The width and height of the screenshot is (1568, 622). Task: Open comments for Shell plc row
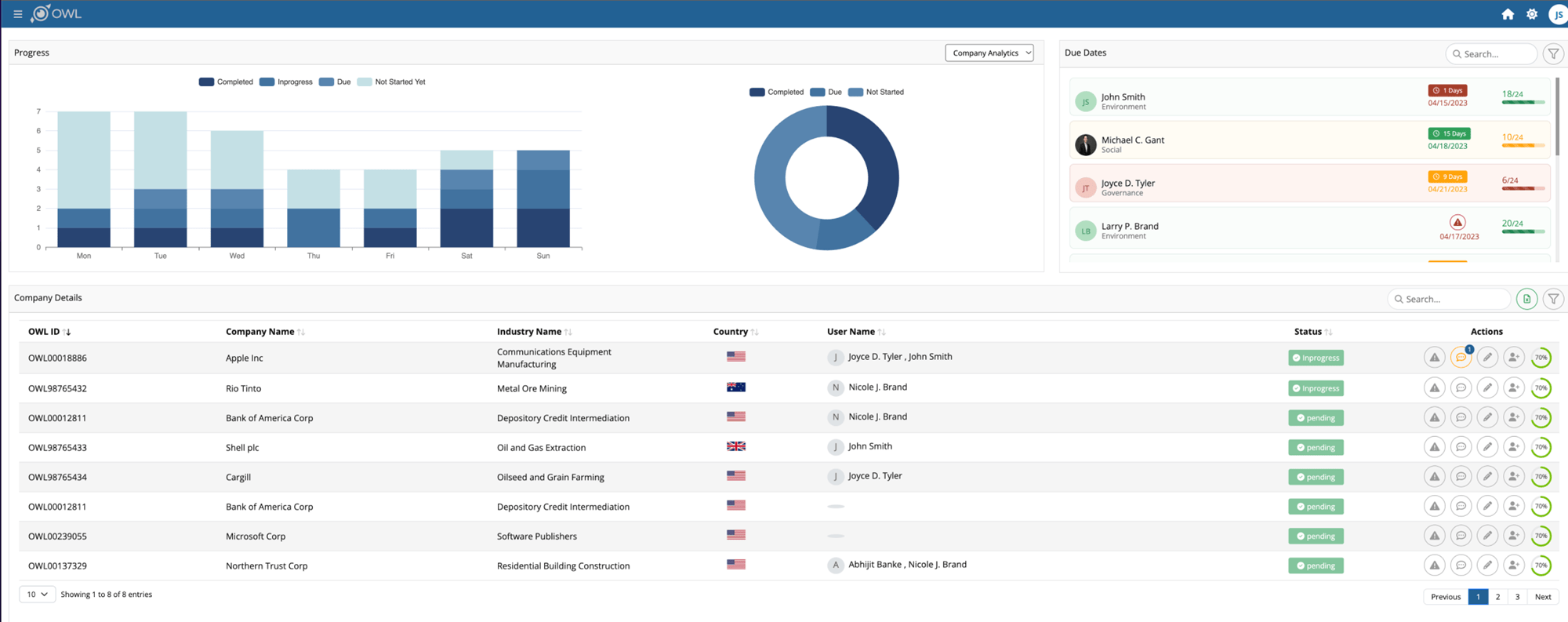[1461, 447]
